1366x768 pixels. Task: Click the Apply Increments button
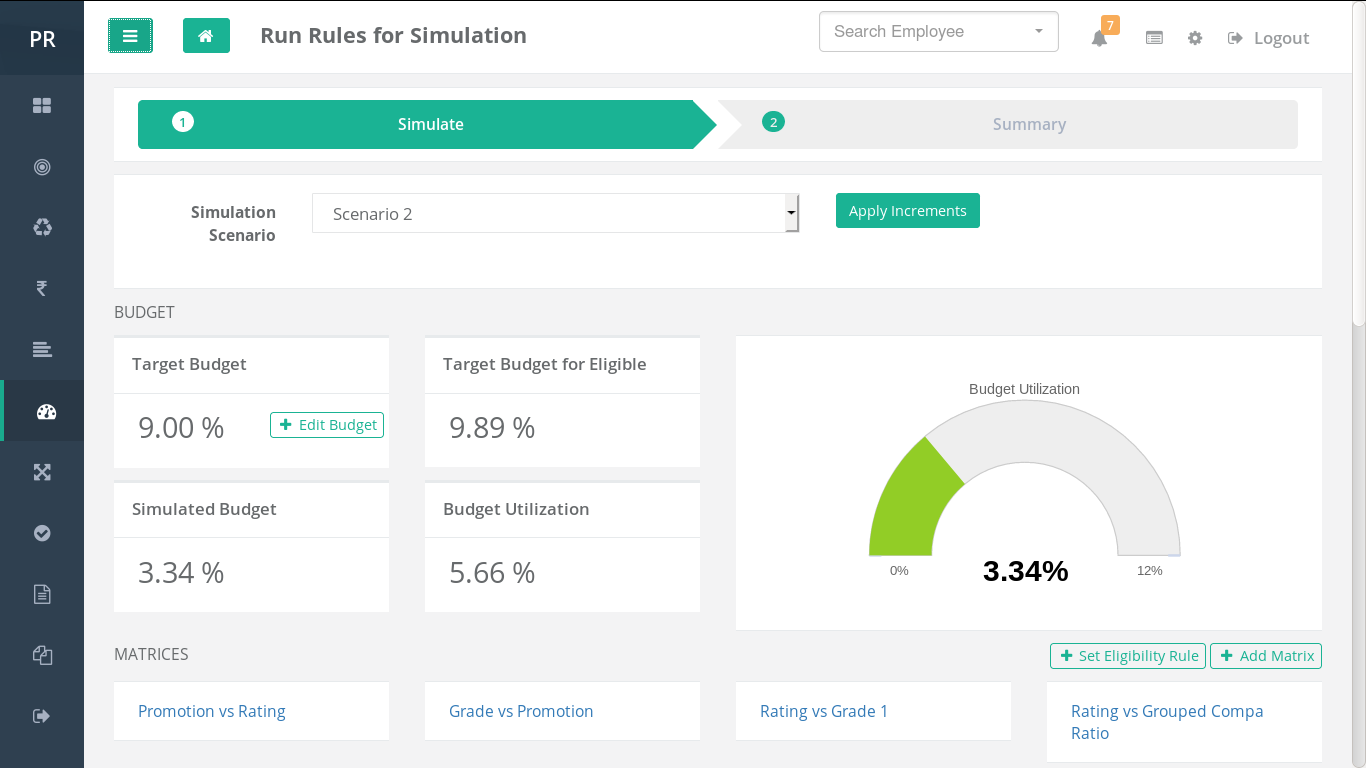tap(907, 211)
